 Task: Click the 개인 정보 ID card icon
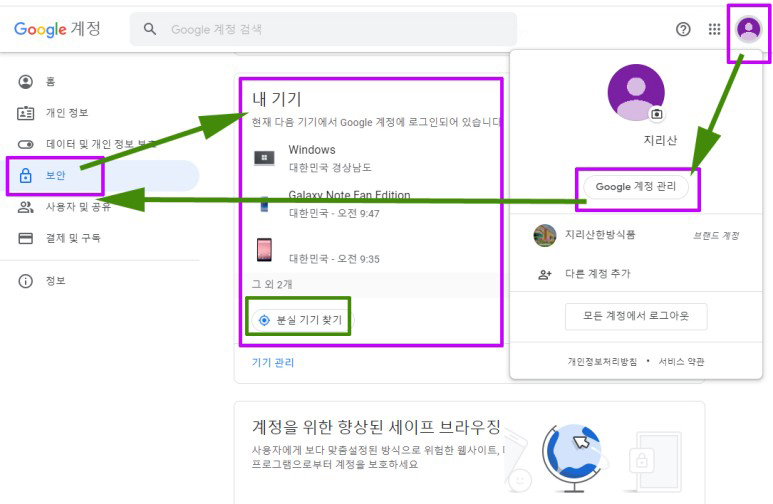click(26, 113)
